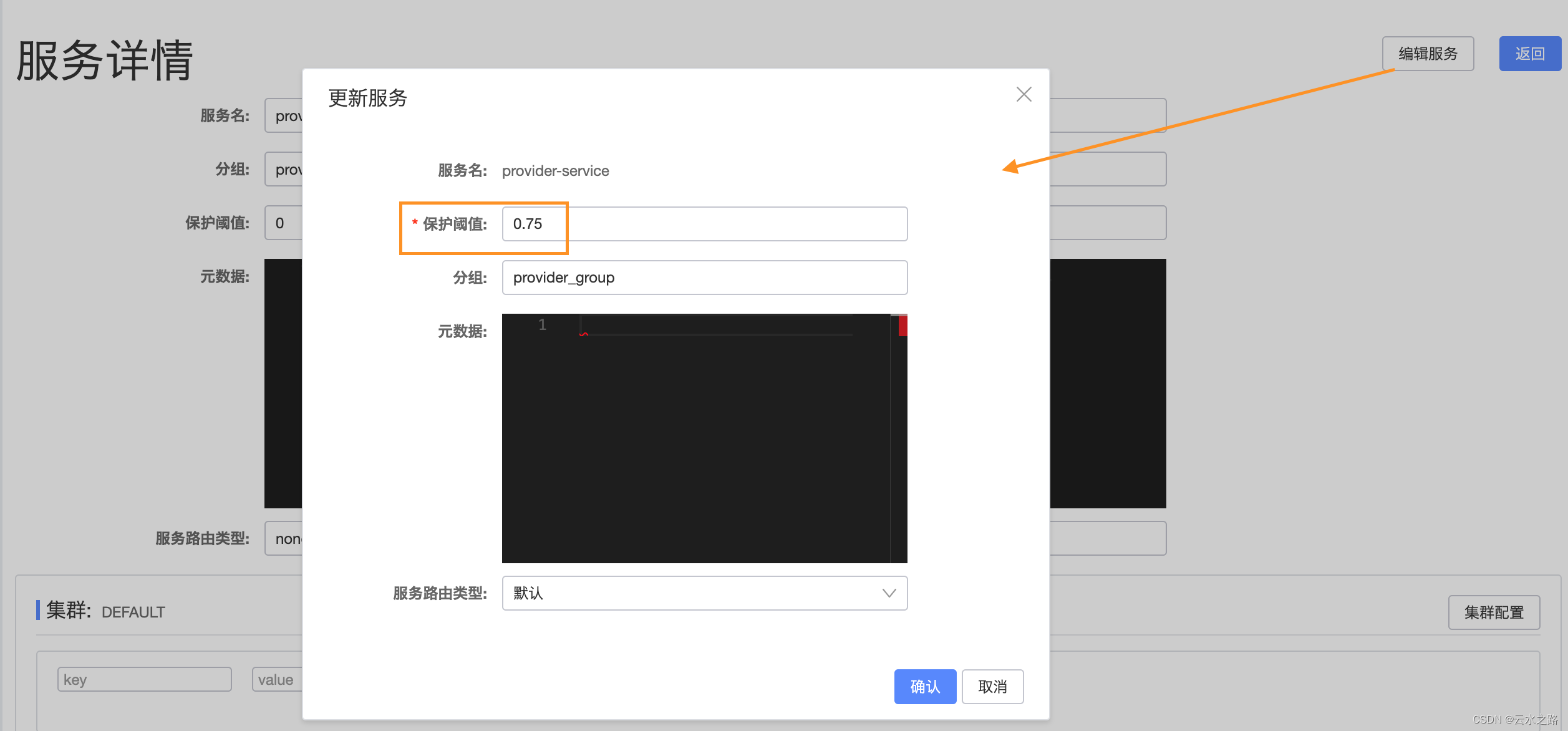Click the 保护阈值 field showing 0.75
Screen dimensions: 1568x731
[x=704, y=224]
